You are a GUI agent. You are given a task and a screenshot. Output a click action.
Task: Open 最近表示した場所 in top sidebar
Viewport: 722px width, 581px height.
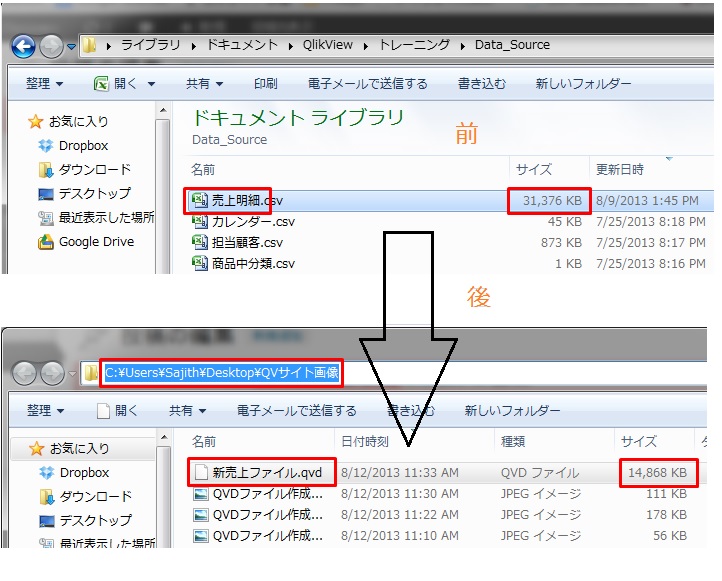tap(96, 217)
